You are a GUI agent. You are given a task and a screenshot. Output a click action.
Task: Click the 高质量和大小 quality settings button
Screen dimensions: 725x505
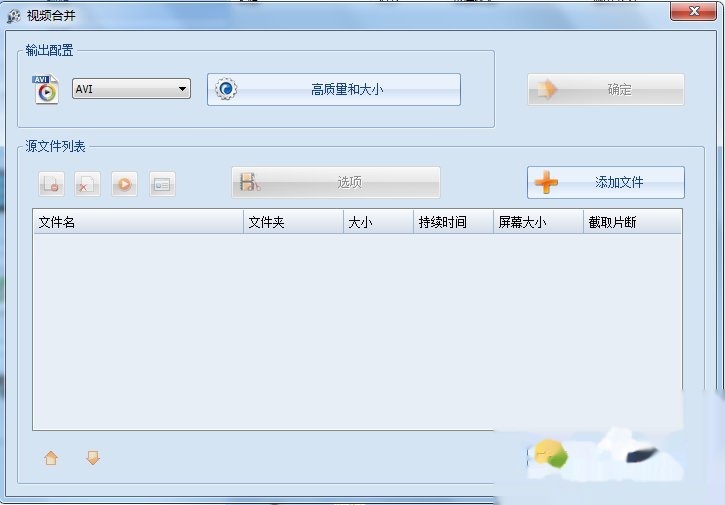(x=334, y=89)
